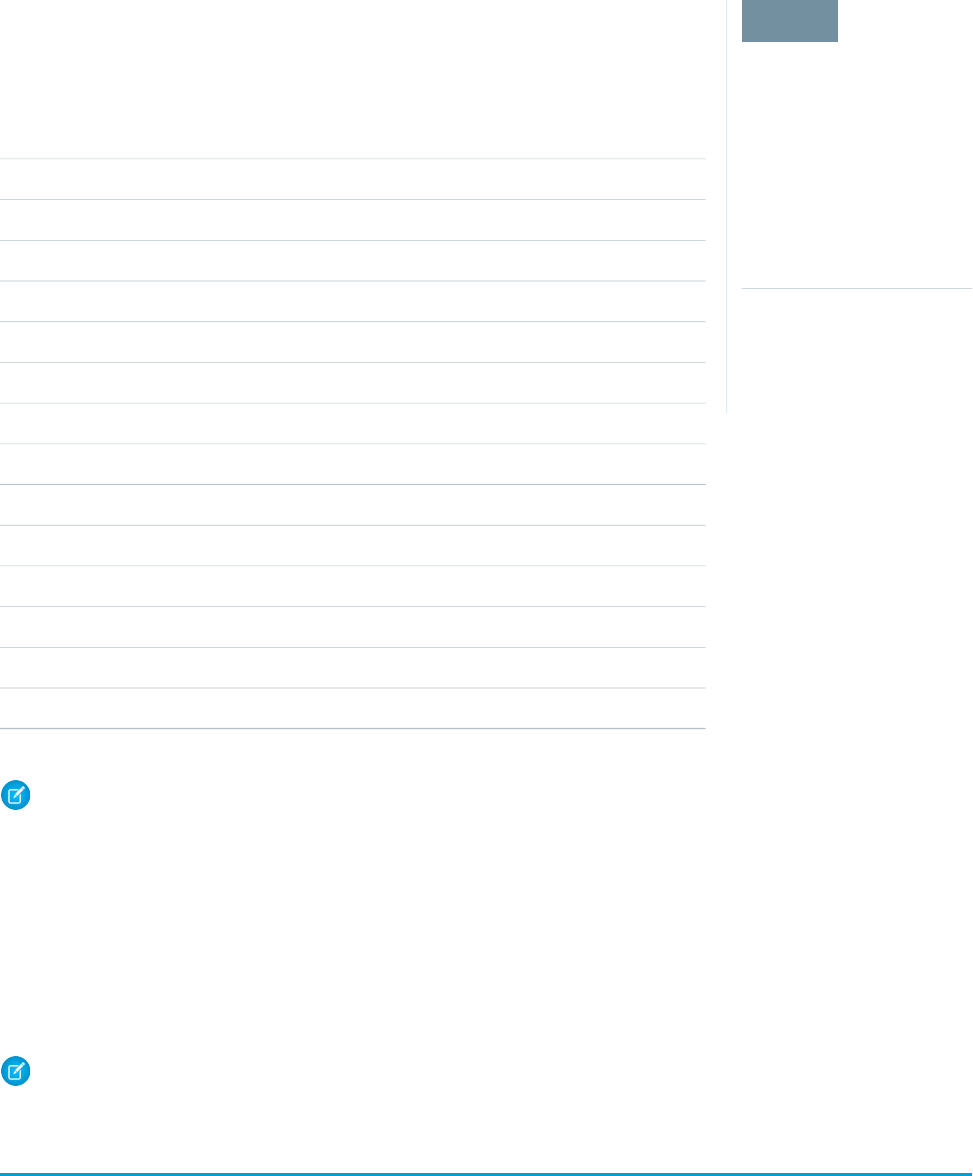Select the fourth row of the table

coord(353,302)
